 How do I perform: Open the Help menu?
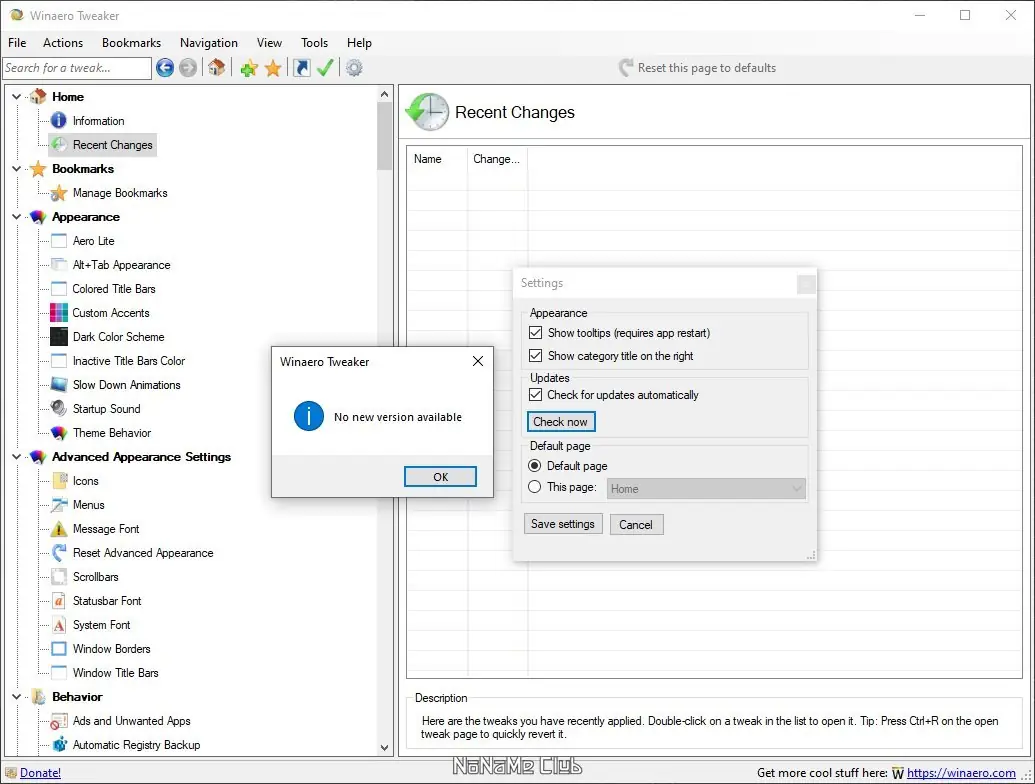click(359, 42)
